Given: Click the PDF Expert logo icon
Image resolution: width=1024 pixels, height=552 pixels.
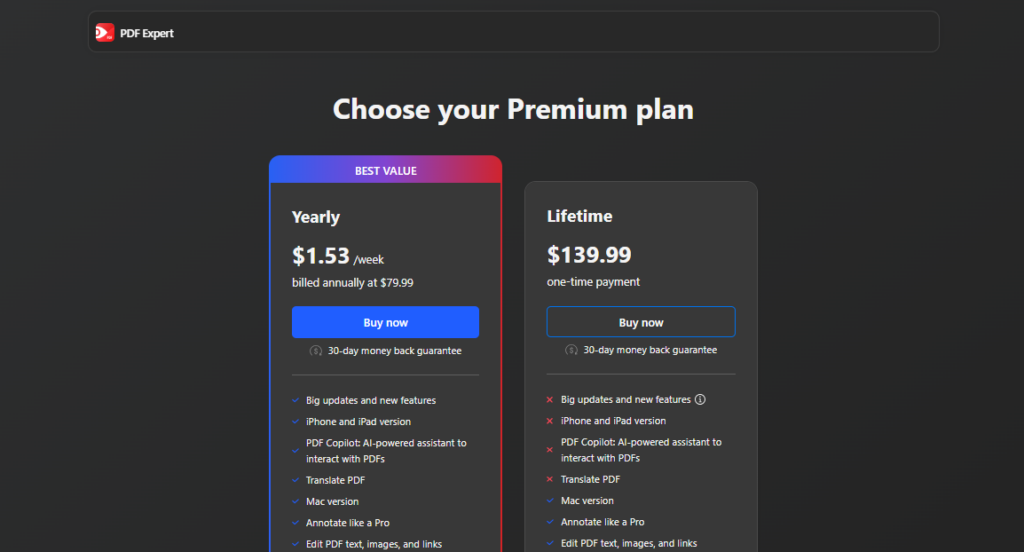Looking at the screenshot, I should pos(105,33).
